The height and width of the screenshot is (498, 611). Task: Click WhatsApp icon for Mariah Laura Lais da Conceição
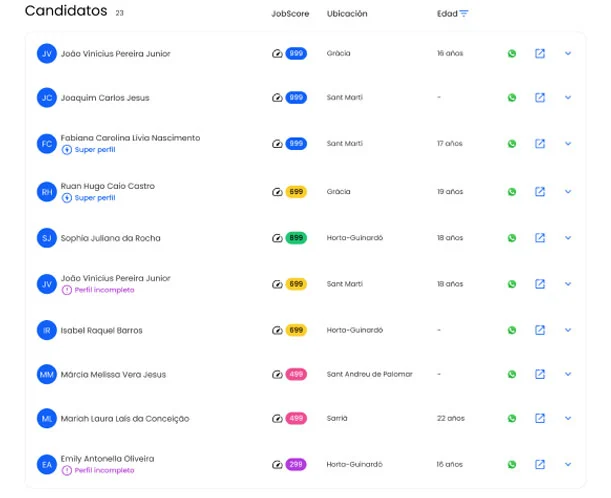[512, 419]
